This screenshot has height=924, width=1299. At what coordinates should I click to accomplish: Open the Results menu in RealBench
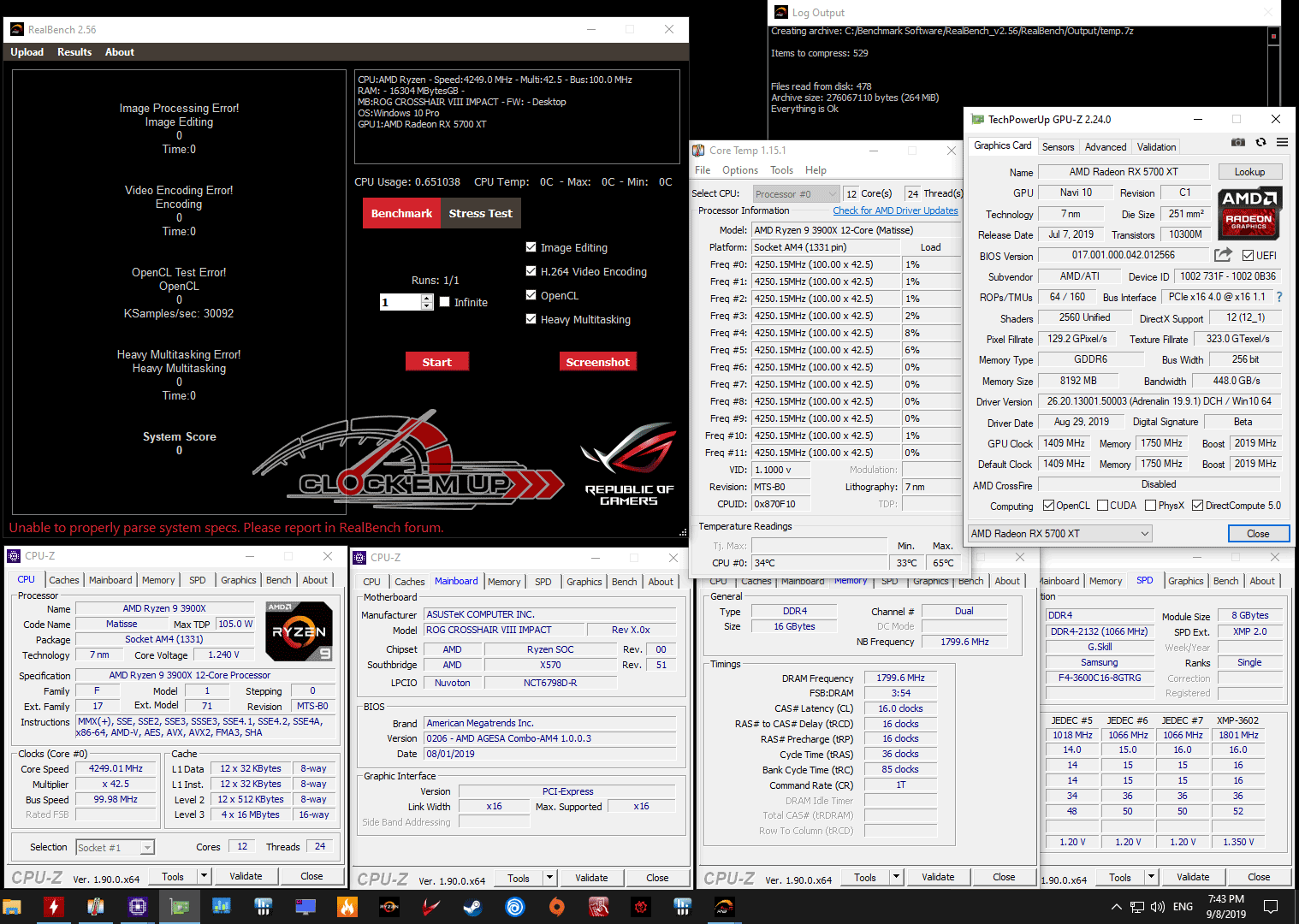[74, 52]
